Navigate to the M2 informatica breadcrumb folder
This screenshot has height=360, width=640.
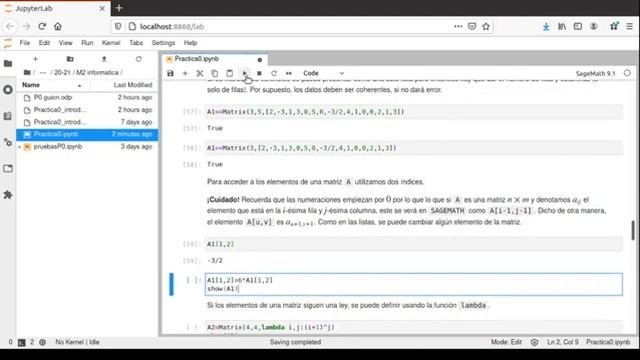[x=97, y=73]
